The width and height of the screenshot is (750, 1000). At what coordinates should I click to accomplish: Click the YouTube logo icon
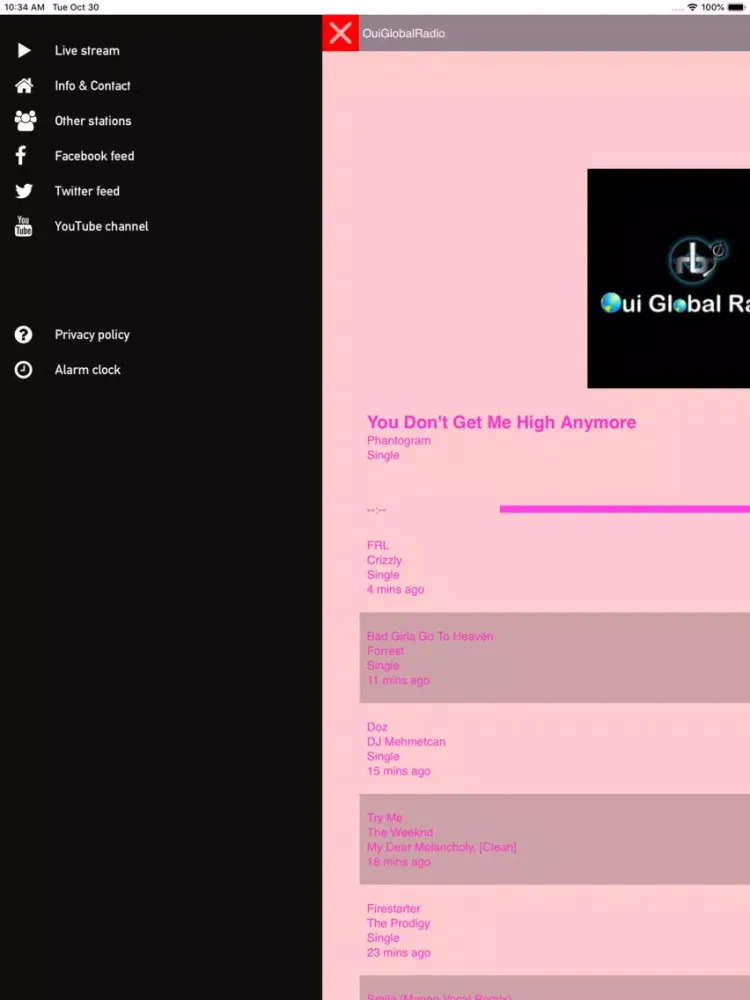[24, 226]
